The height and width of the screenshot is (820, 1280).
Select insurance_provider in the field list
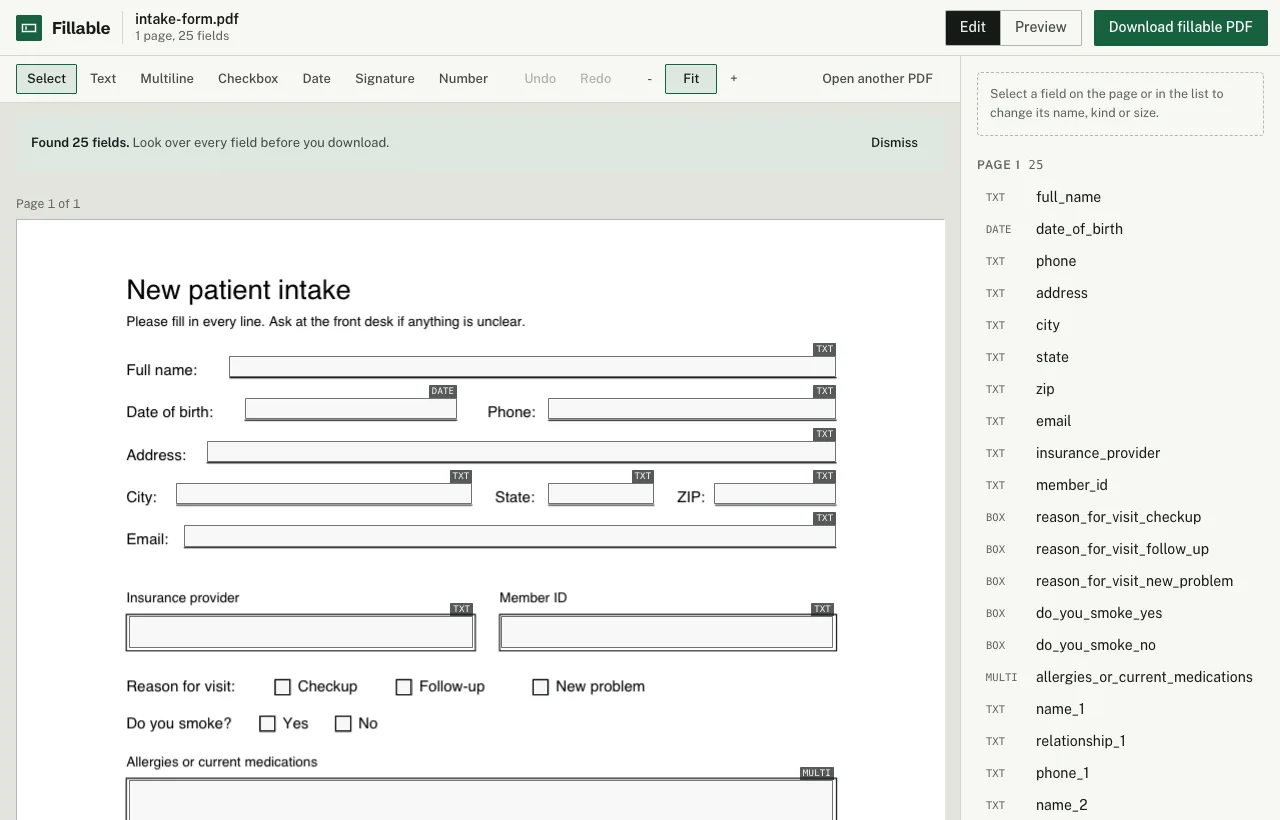pyautogui.click(x=1120, y=453)
